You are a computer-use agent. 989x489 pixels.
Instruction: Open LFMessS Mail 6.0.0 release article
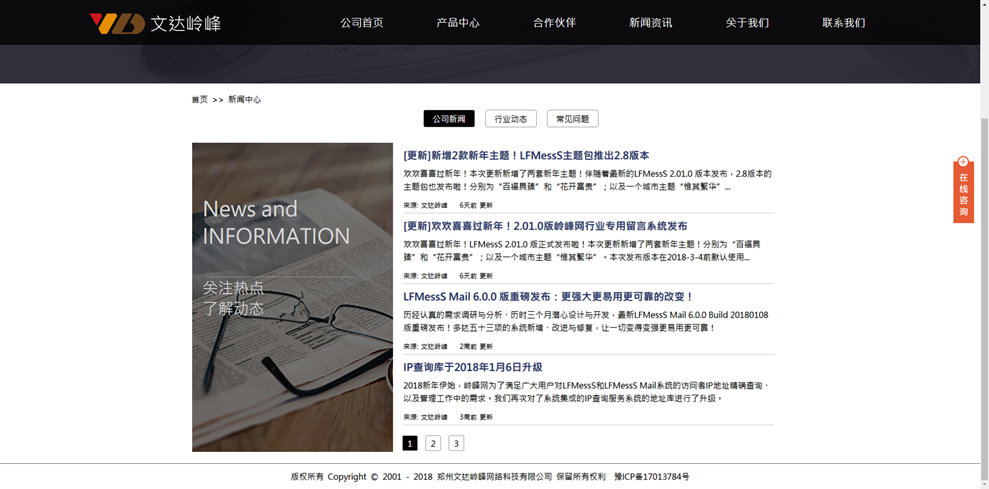[x=548, y=297]
